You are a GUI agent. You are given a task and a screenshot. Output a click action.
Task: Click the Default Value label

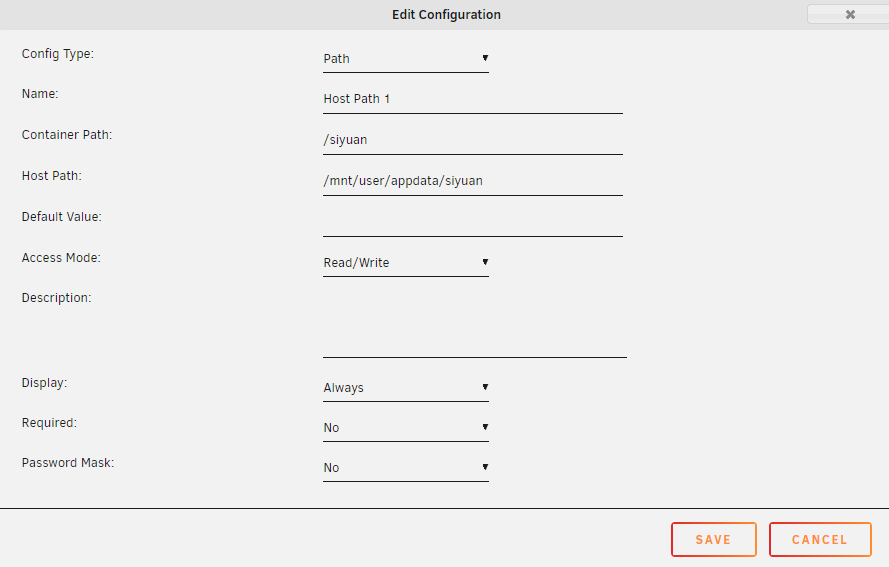pyautogui.click(x=62, y=217)
